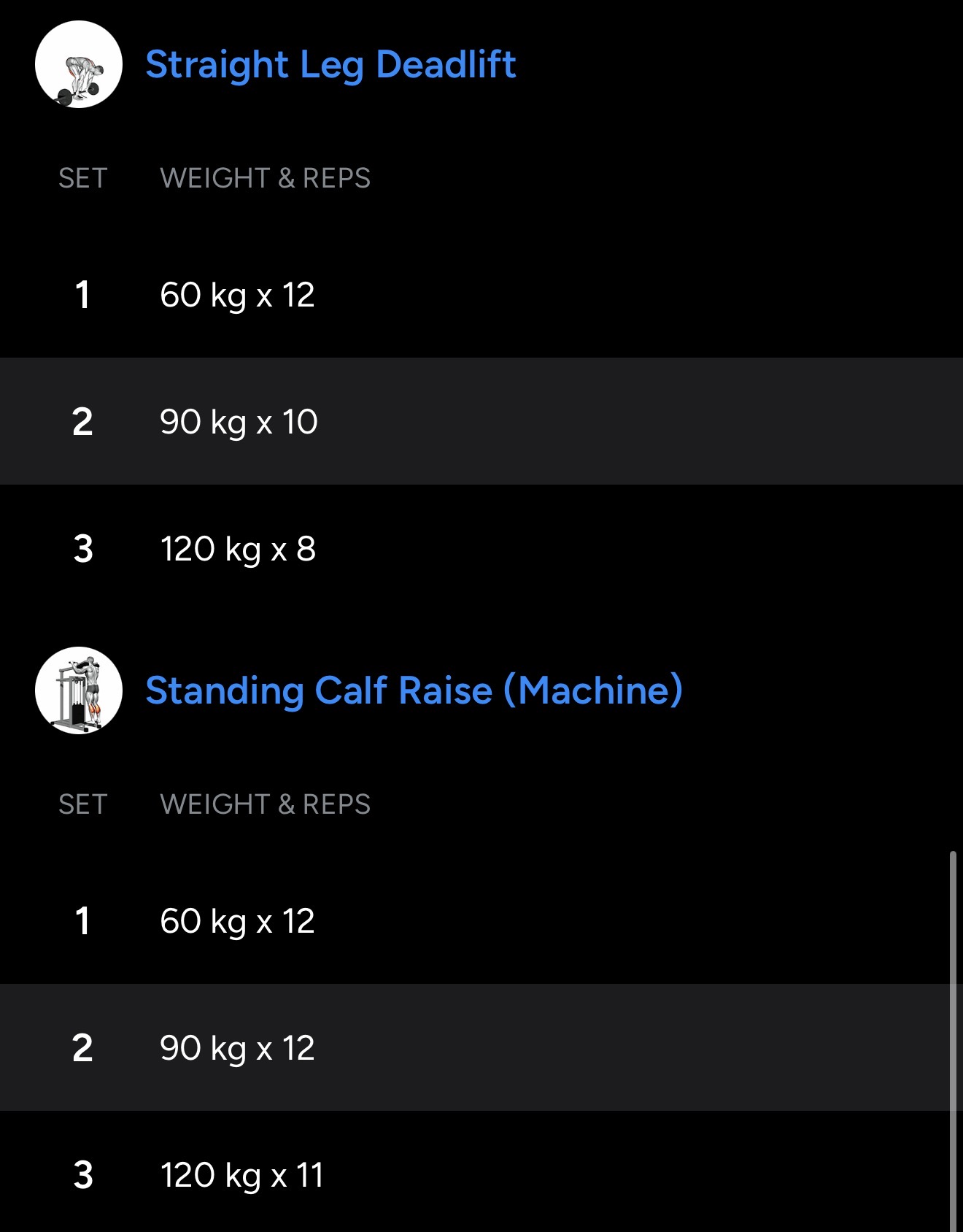Screen dimensions: 963x1232
Task: Tap 60 kg x 12 under Straight Leg Deadlift
Action: pyautogui.click(x=237, y=296)
